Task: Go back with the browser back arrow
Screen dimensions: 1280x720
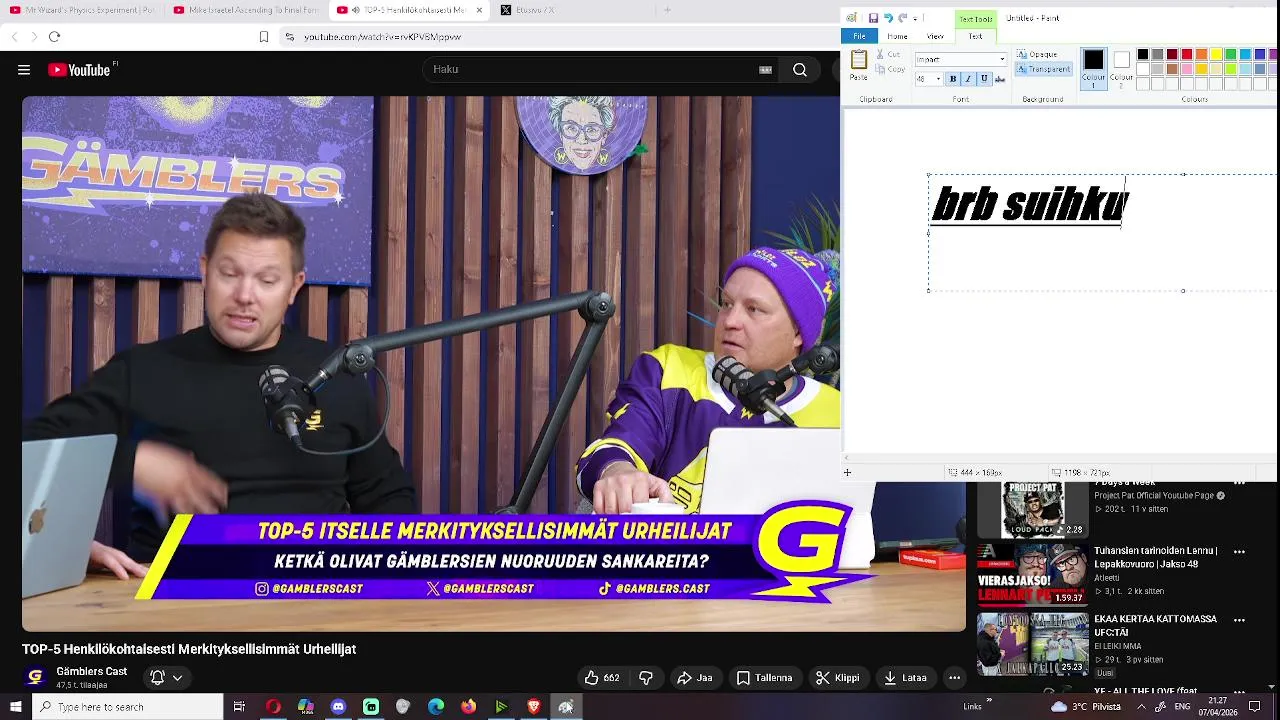Action: coord(14,37)
